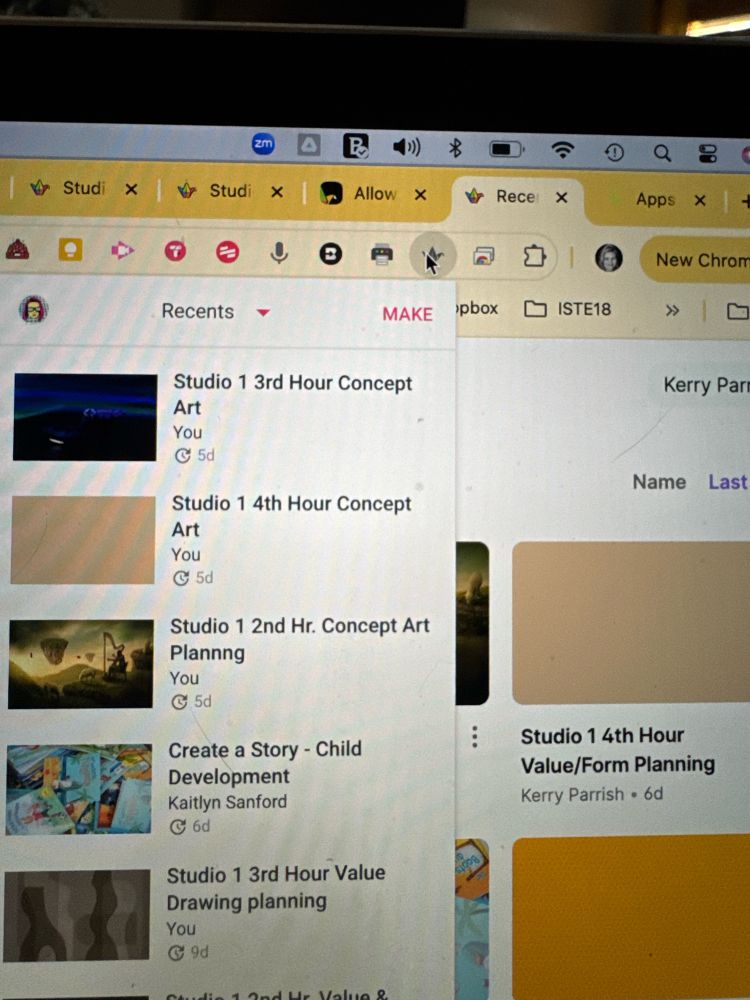
Task: Click the pink arrow extension icon
Action: click(x=122, y=251)
